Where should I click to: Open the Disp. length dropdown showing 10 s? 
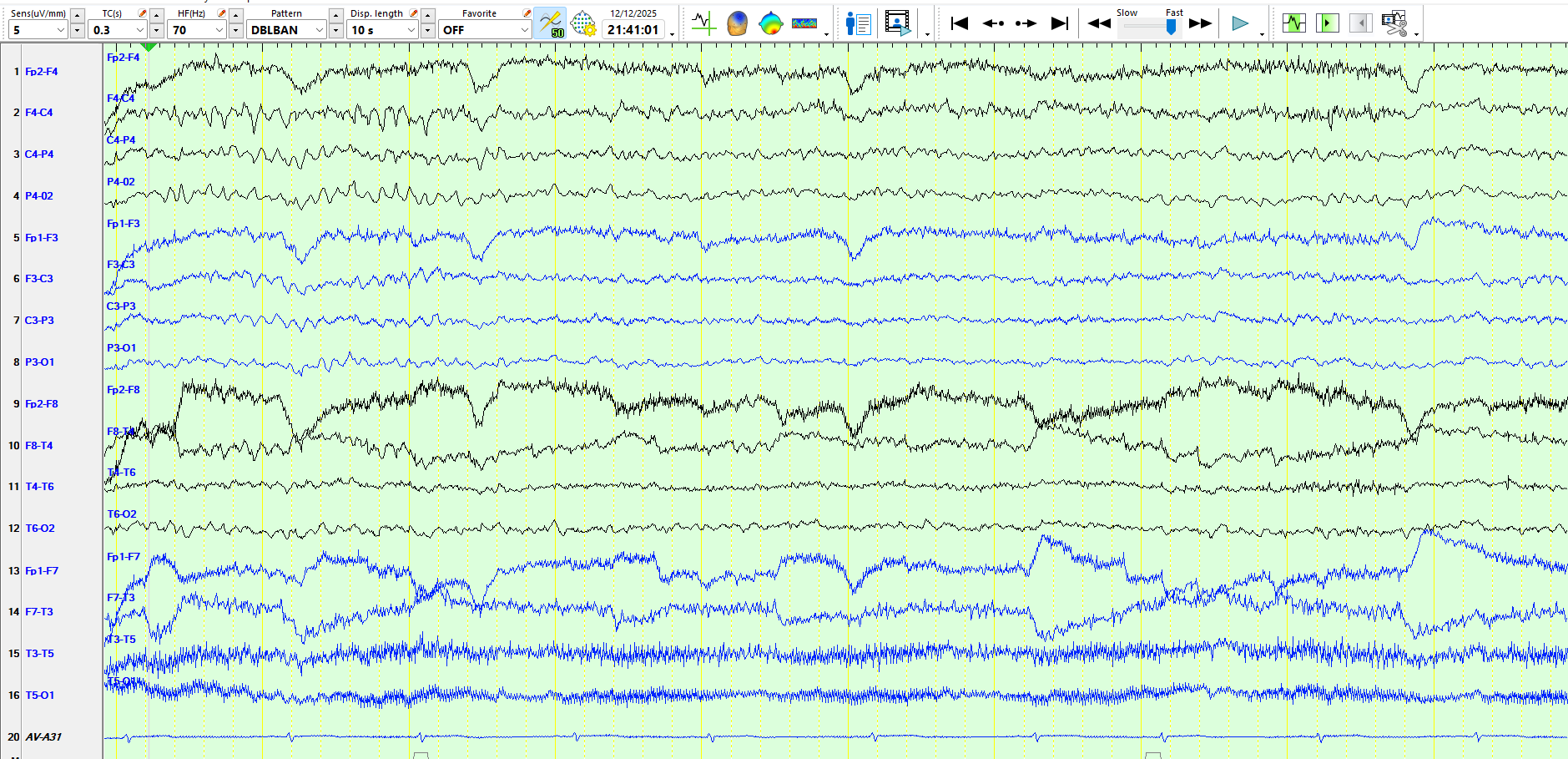[382, 30]
